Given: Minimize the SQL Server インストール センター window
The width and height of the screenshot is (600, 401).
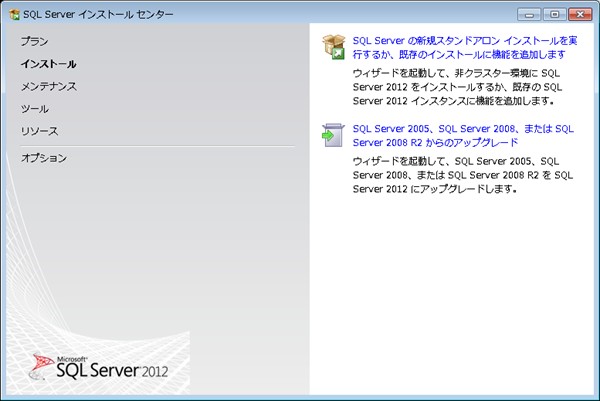Looking at the screenshot, I should 529,15.
